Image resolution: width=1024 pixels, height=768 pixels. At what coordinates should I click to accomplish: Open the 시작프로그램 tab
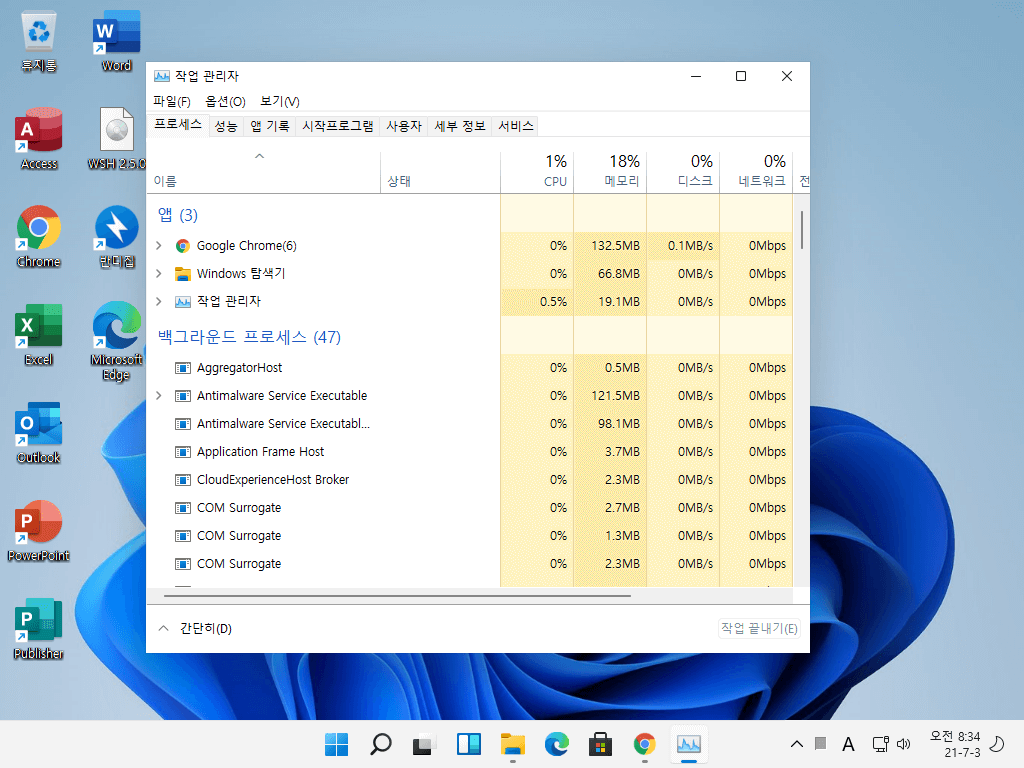(338, 126)
